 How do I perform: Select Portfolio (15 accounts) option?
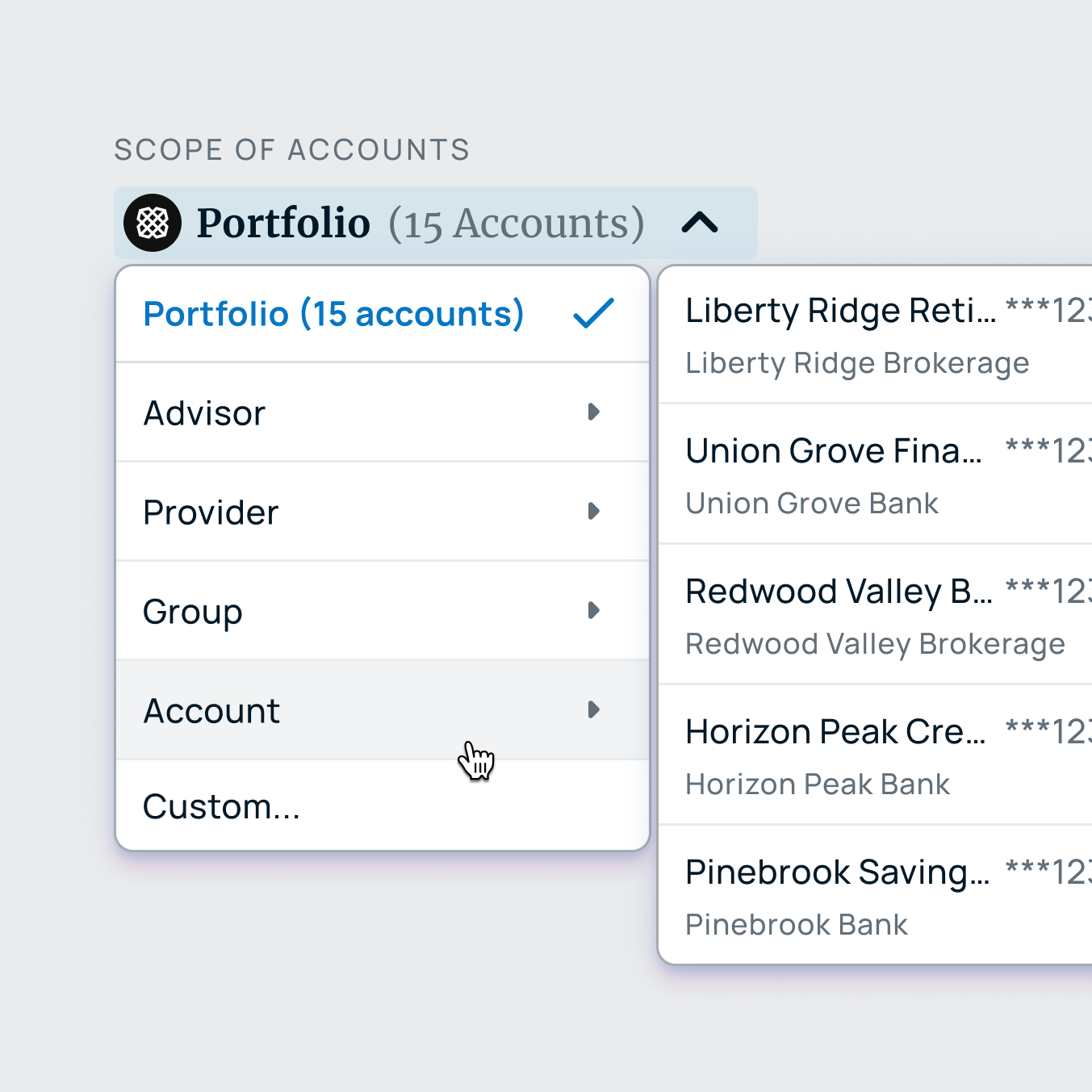coord(333,314)
